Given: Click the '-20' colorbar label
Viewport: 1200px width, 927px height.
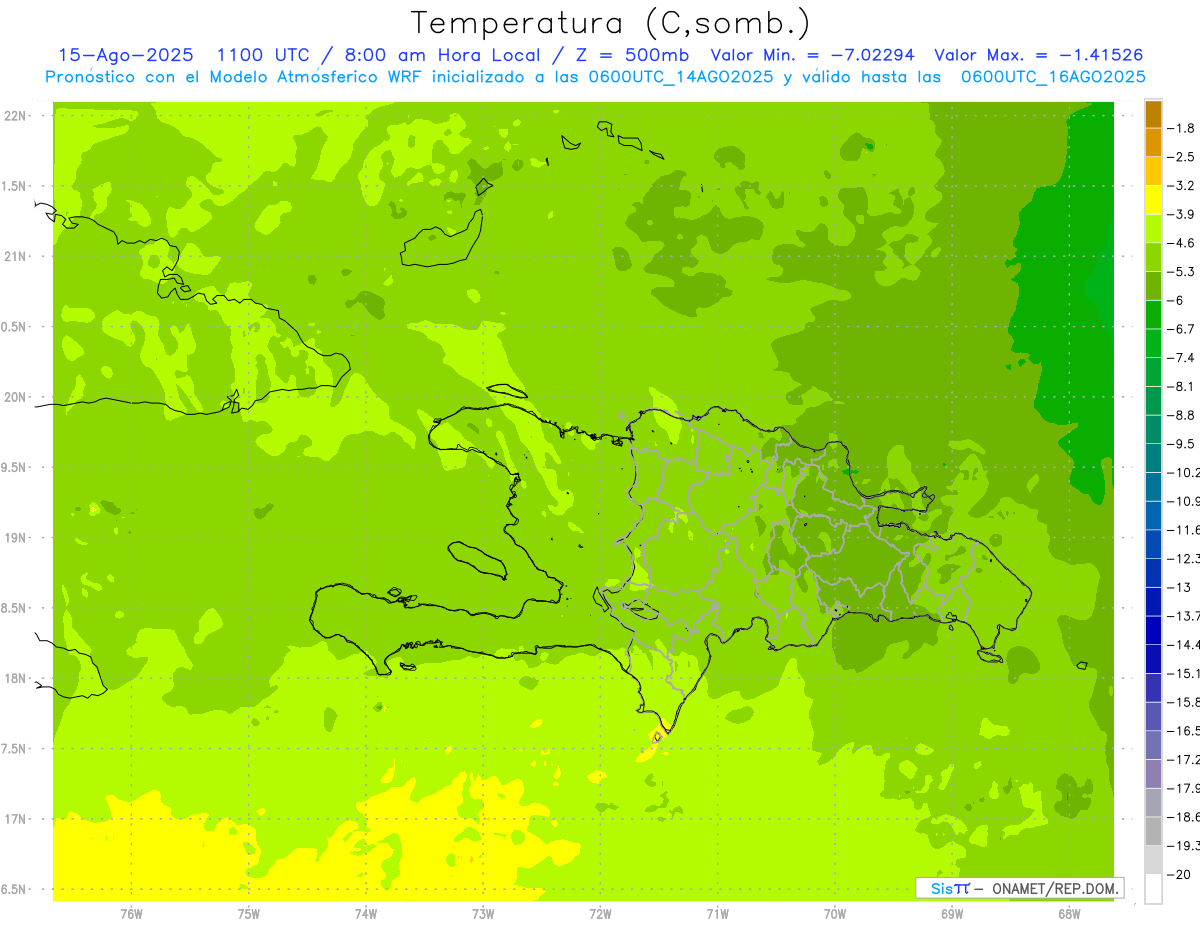Looking at the screenshot, I should pyautogui.click(x=1179, y=874).
